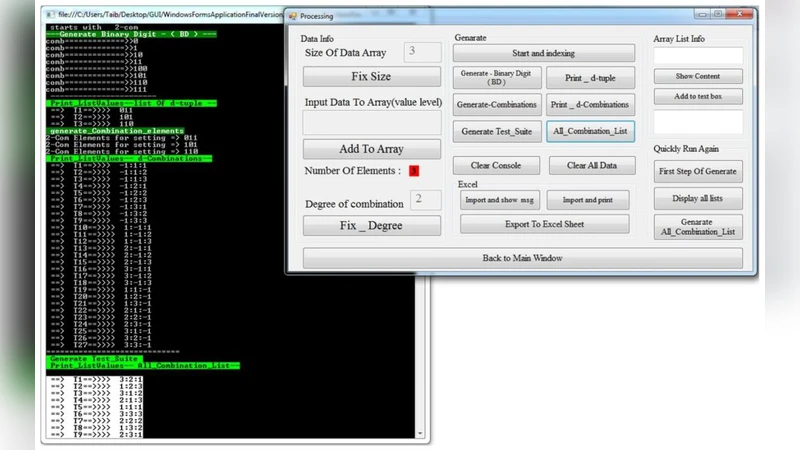Screen dimensions: 800x450
Task: Click Print _ d-Combinations button
Action: point(590,104)
